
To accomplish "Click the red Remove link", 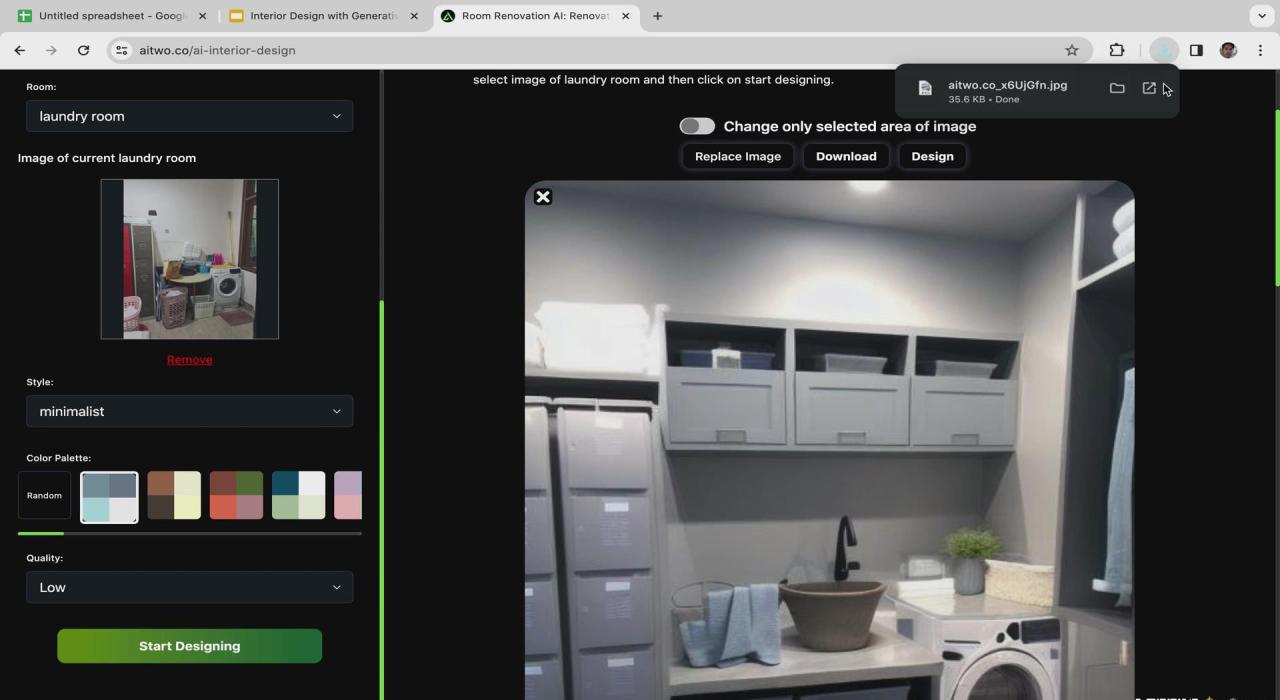I will (189, 360).
